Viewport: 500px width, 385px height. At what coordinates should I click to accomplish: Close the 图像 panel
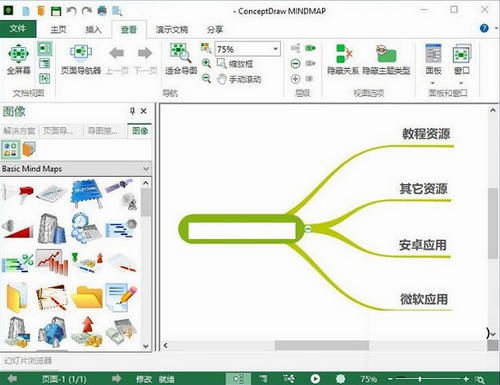click(x=144, y=111)
